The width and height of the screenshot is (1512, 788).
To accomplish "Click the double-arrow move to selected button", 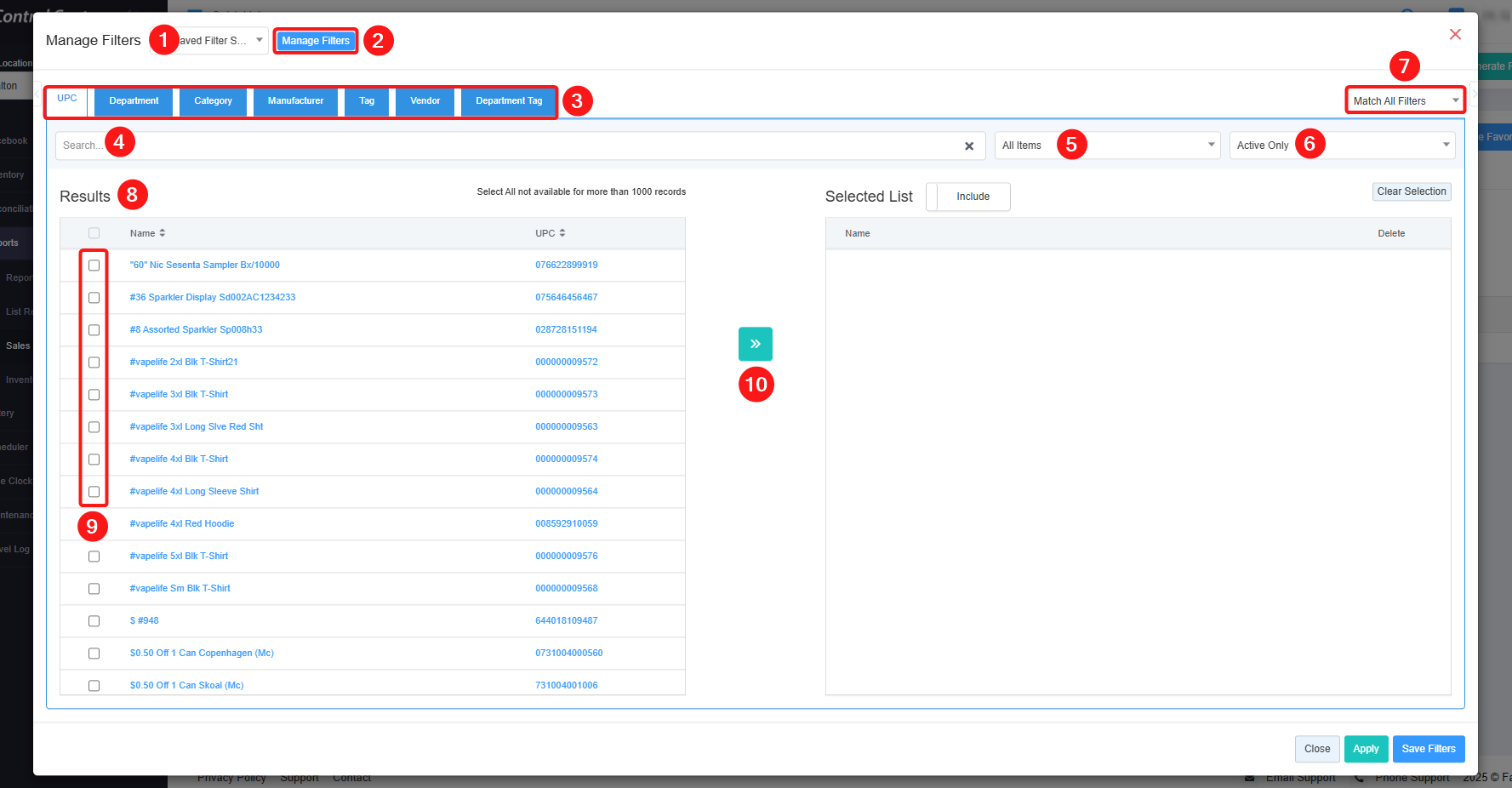I will coord(755,344).
